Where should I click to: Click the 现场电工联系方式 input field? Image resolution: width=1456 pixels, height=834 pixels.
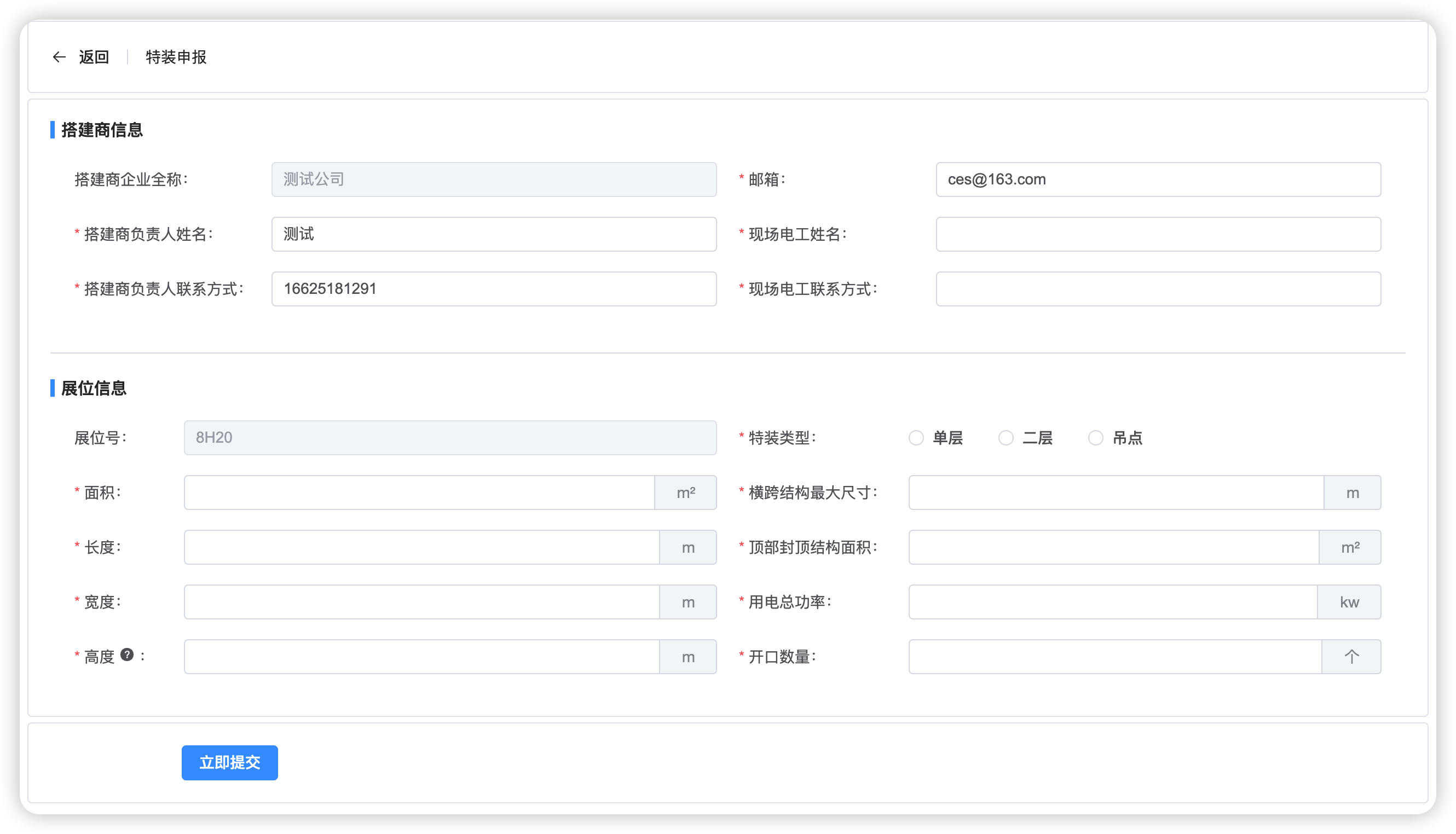1158,289
